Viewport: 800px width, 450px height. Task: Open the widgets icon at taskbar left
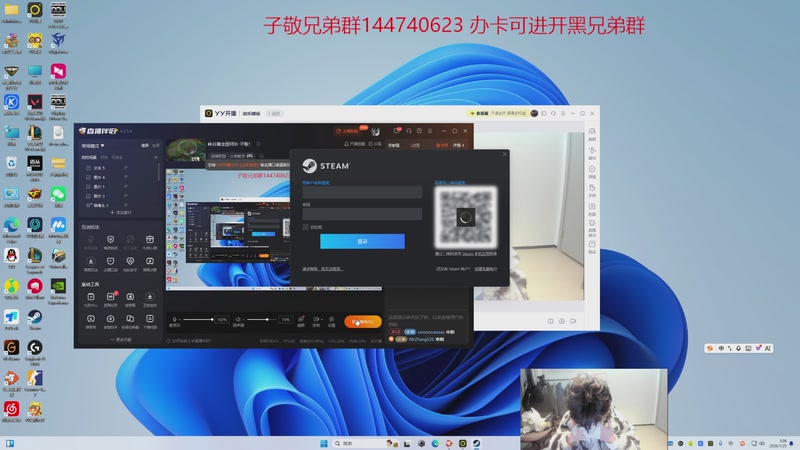[x=10, y=443]
